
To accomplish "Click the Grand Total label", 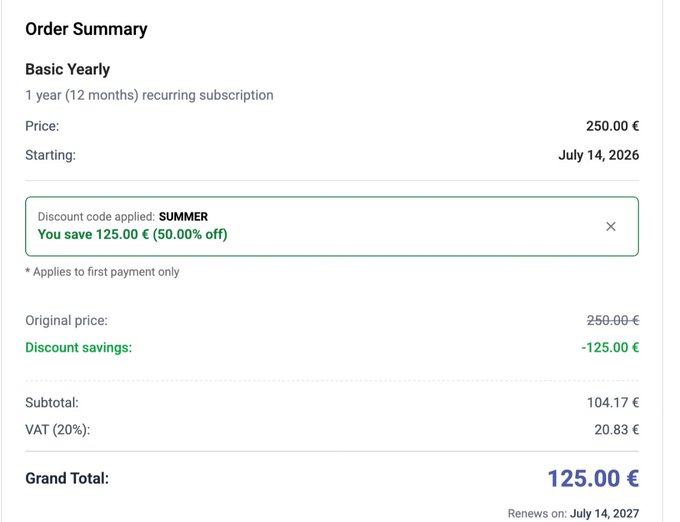I will tap(67, 478).
